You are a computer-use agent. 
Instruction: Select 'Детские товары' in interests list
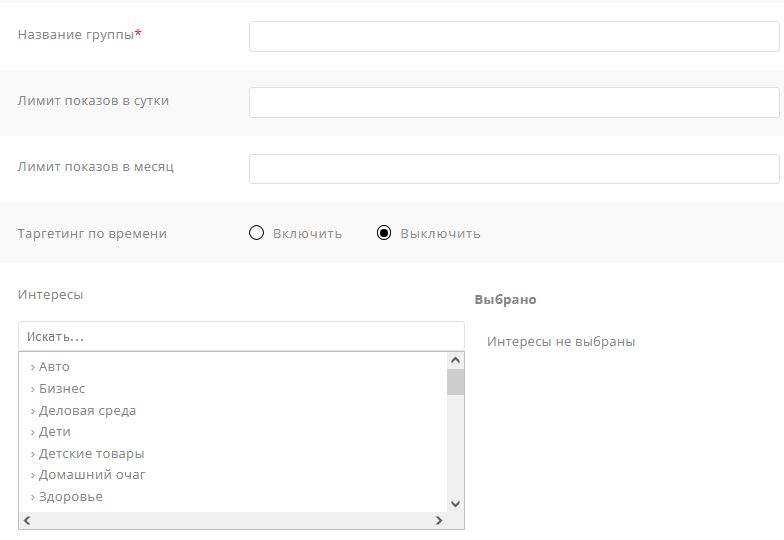90,454
